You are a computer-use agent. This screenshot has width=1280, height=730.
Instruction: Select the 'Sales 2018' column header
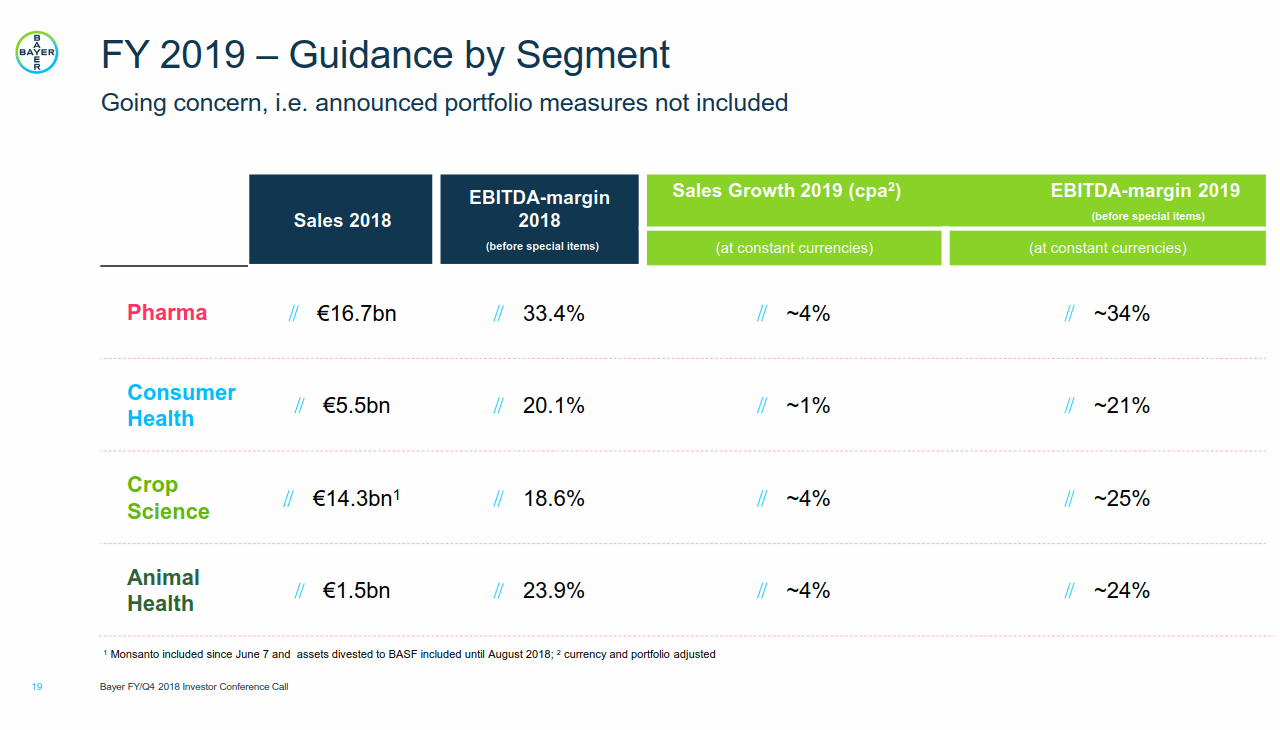click(x=341, y=220)
